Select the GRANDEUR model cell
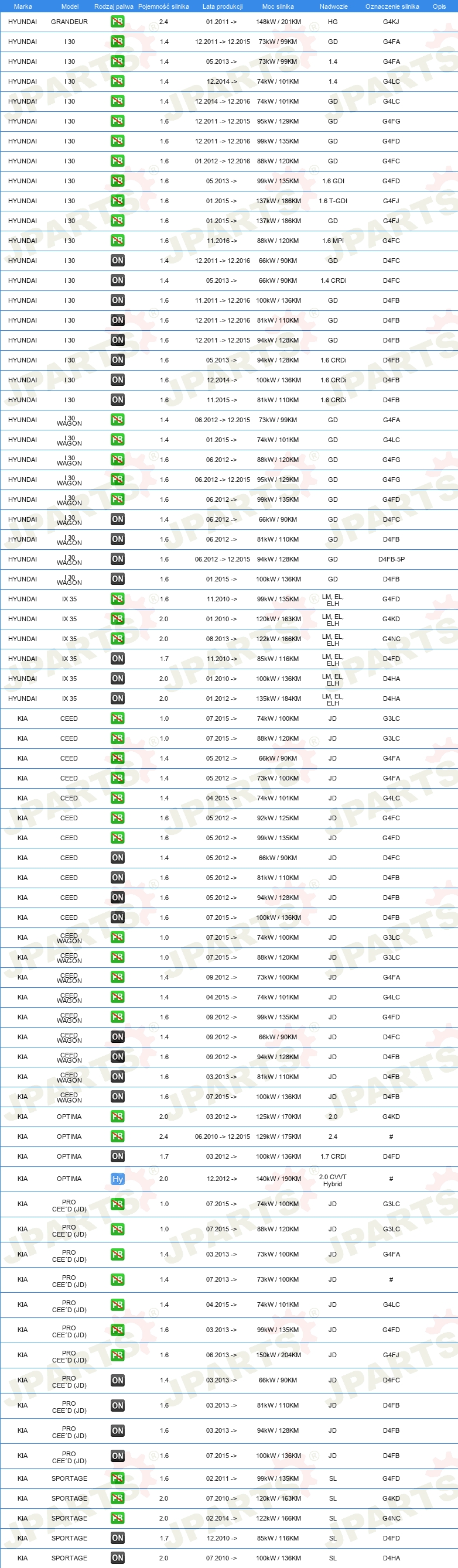The image size is (458, 1568). 70,21
